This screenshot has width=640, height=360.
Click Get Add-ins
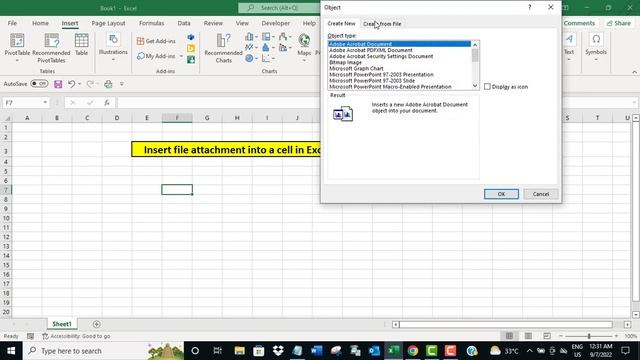pos(156,41)
